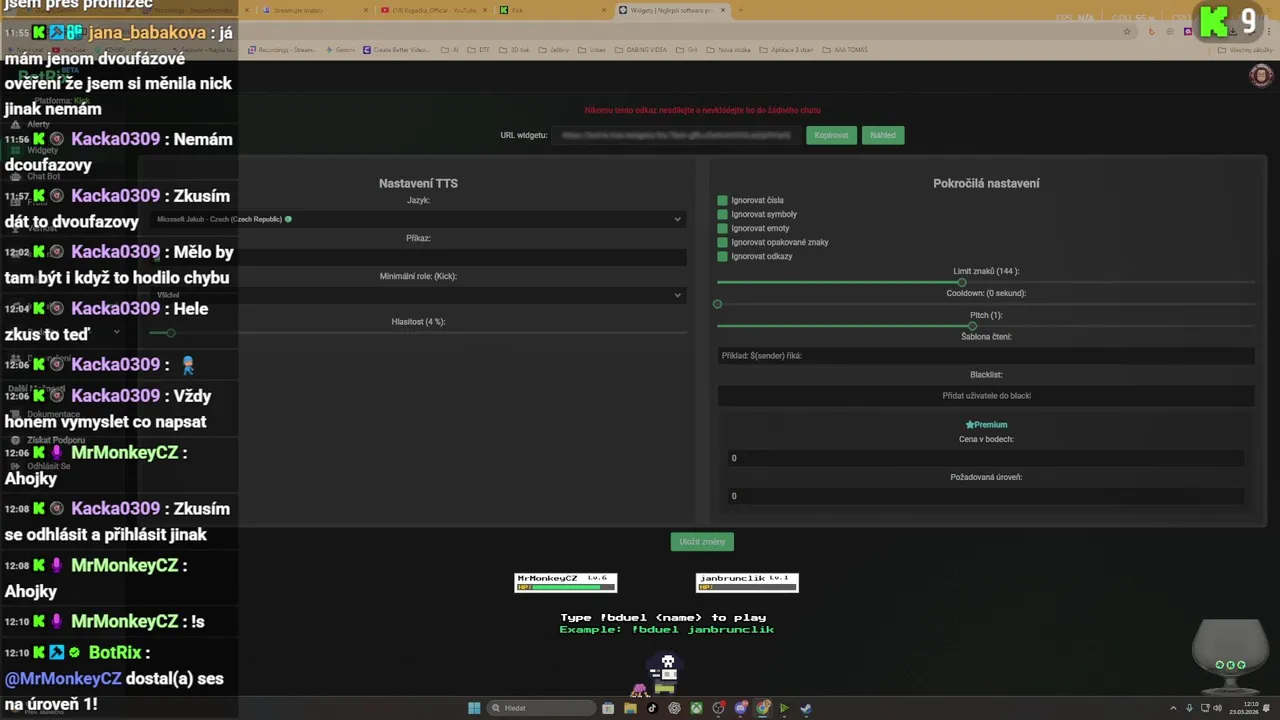Open the Všechny záložky folder
The width and height of the screenshot is (1280, 720).
(1245, 50)
